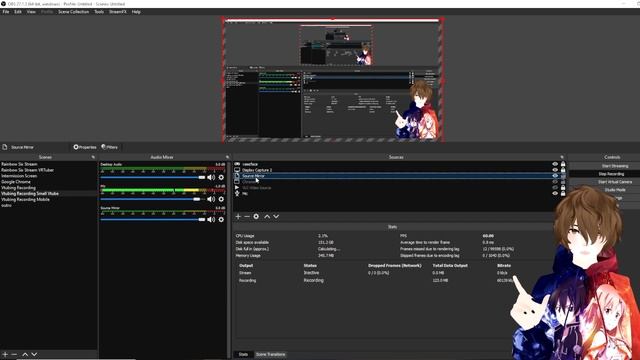Hide the newface source via eye icon
Image resolution: width=640 pixels, height=360 pixels.
click(555, 164)
